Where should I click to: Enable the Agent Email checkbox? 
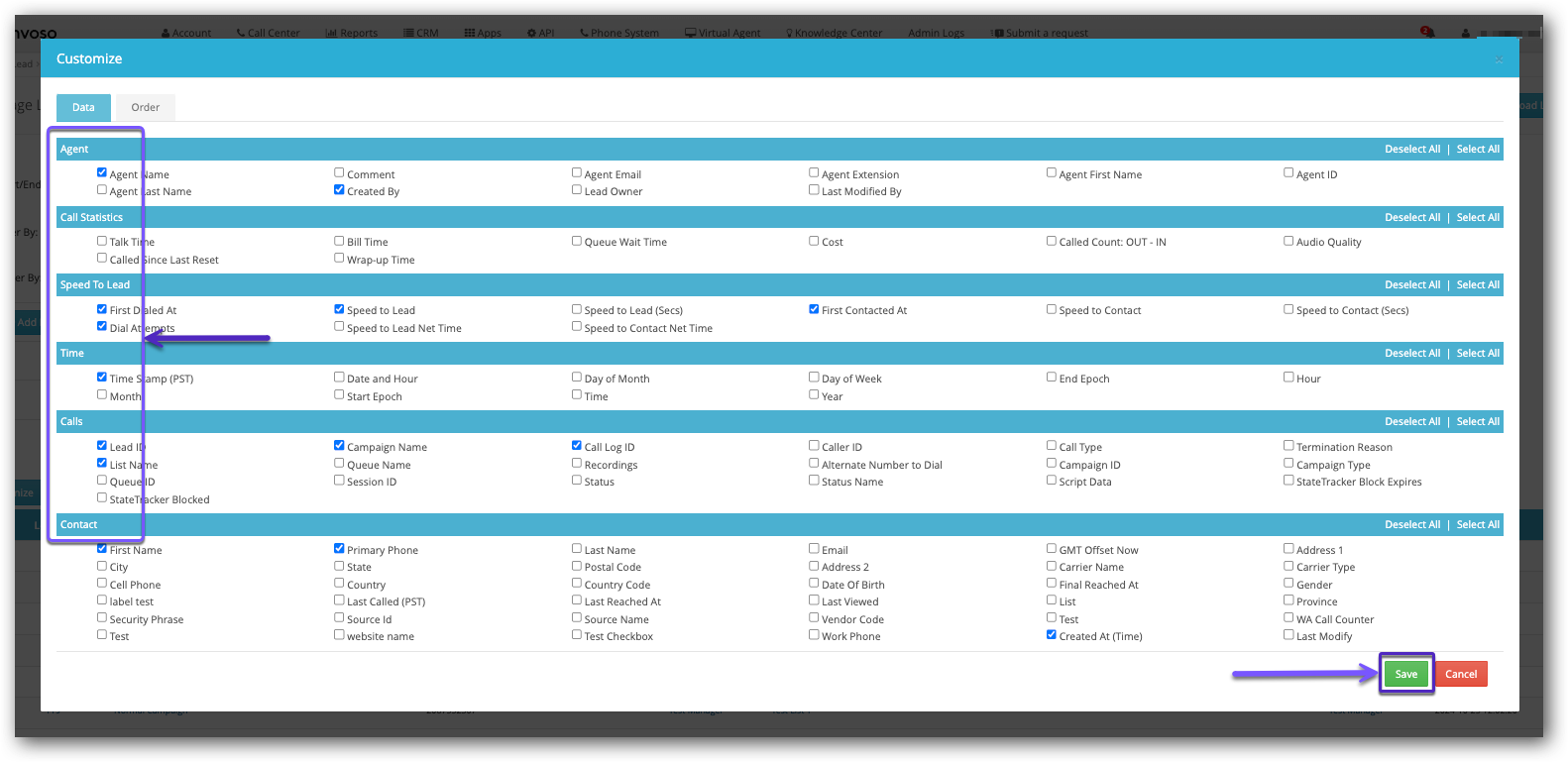click(577, 172)
